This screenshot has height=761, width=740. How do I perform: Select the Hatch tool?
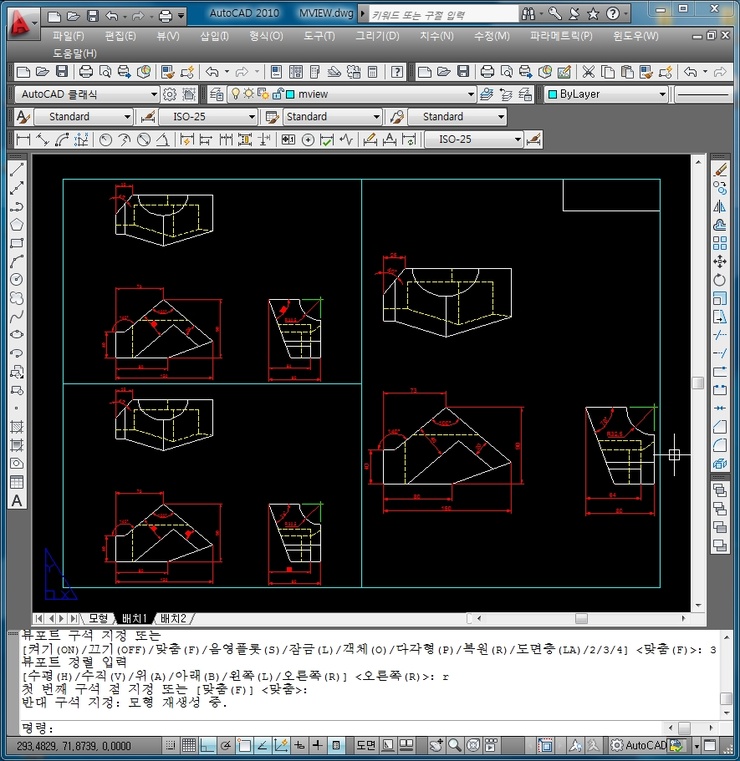point(17,427)
